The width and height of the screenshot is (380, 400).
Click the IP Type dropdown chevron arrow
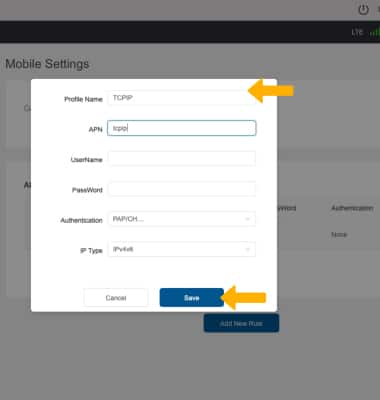point(247,249)
